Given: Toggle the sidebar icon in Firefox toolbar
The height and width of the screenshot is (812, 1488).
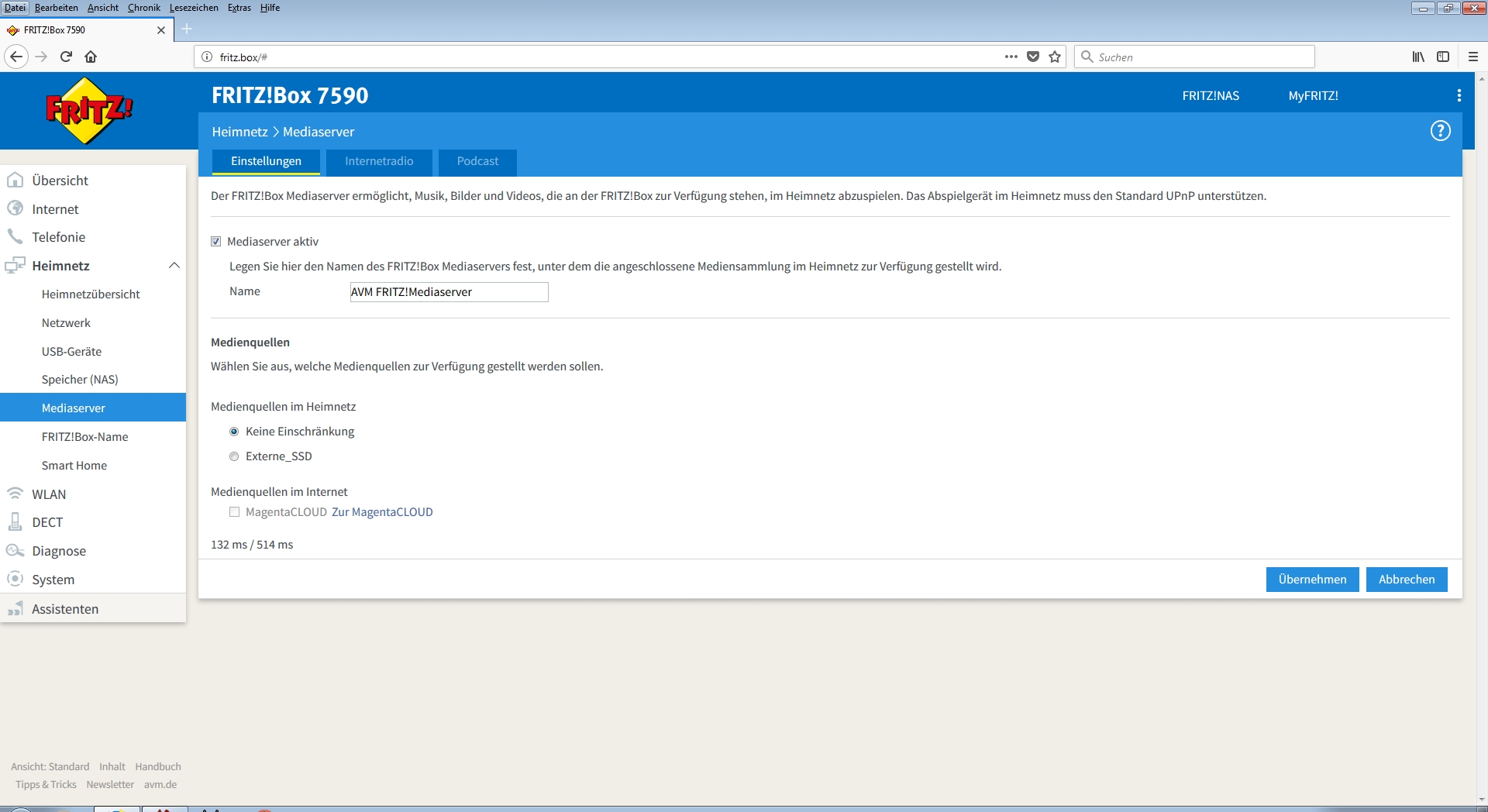Looking at the screenshot, I should pos(1443,57).
